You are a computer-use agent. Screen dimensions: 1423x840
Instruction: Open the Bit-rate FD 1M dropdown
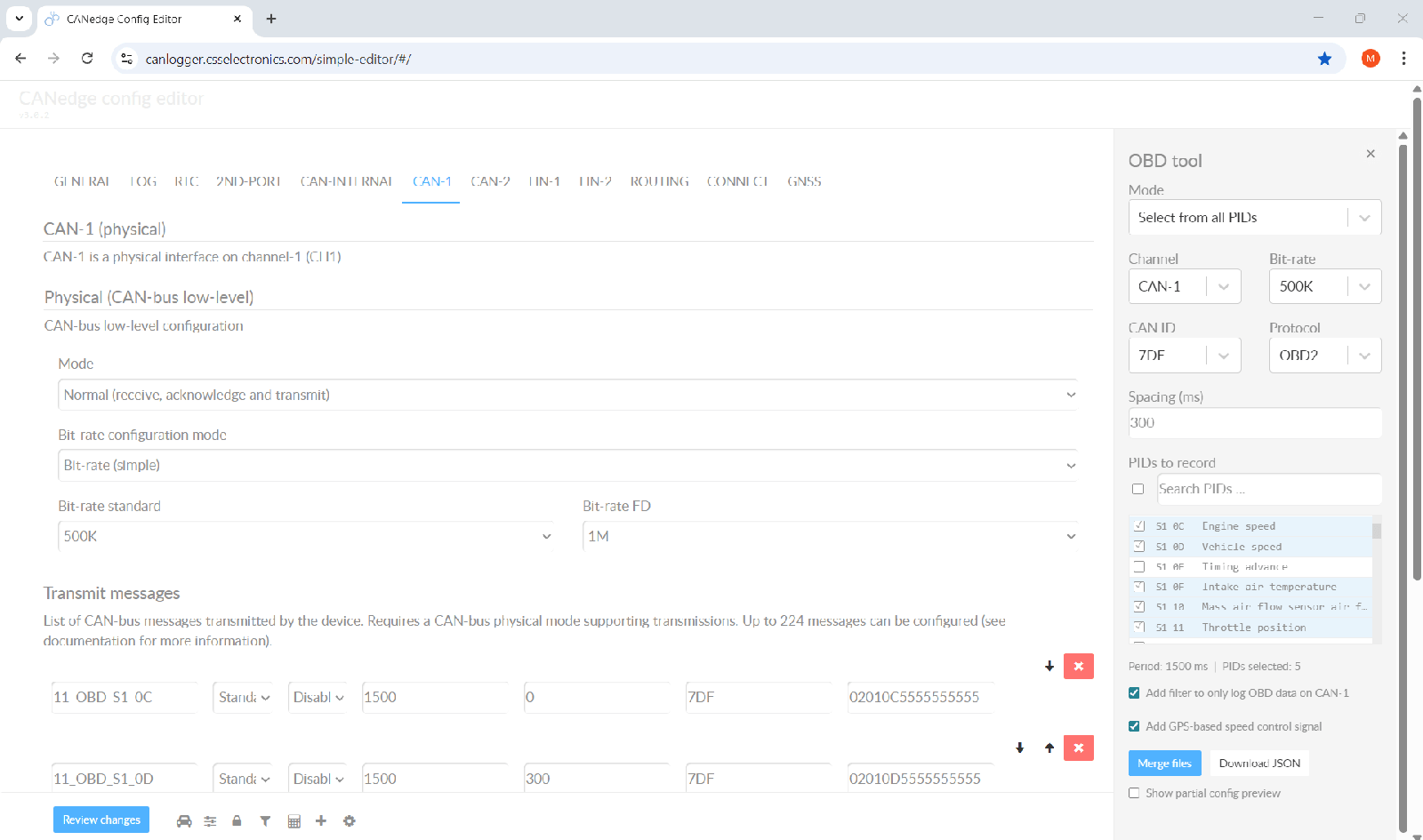click(x=831, y=536)
